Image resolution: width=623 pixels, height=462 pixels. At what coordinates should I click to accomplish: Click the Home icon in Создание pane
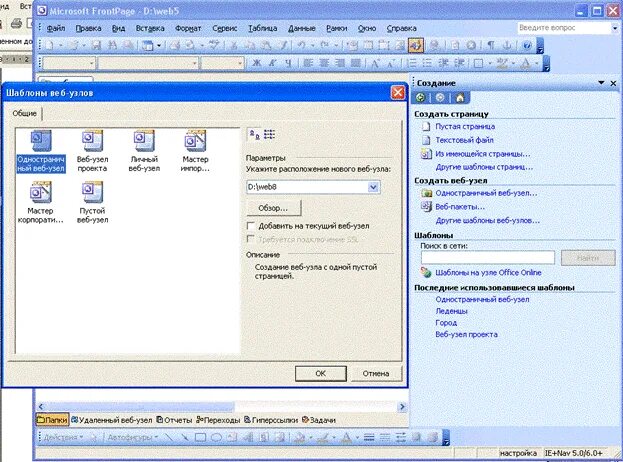460,97
